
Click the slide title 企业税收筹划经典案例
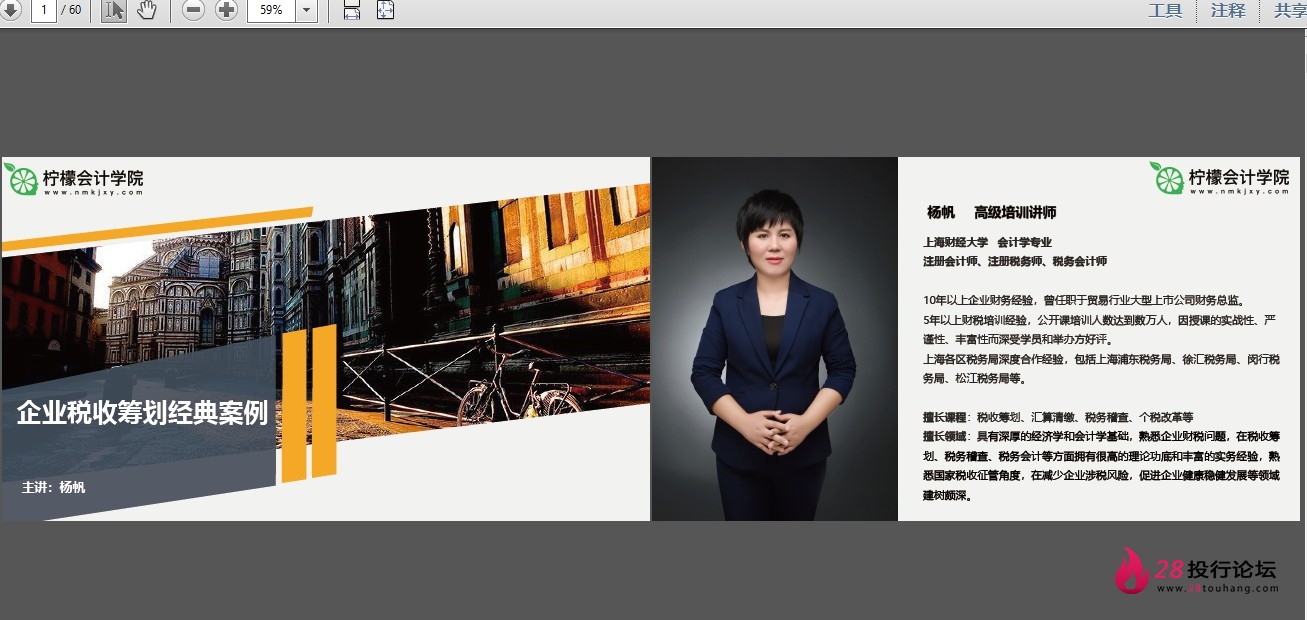142,413
